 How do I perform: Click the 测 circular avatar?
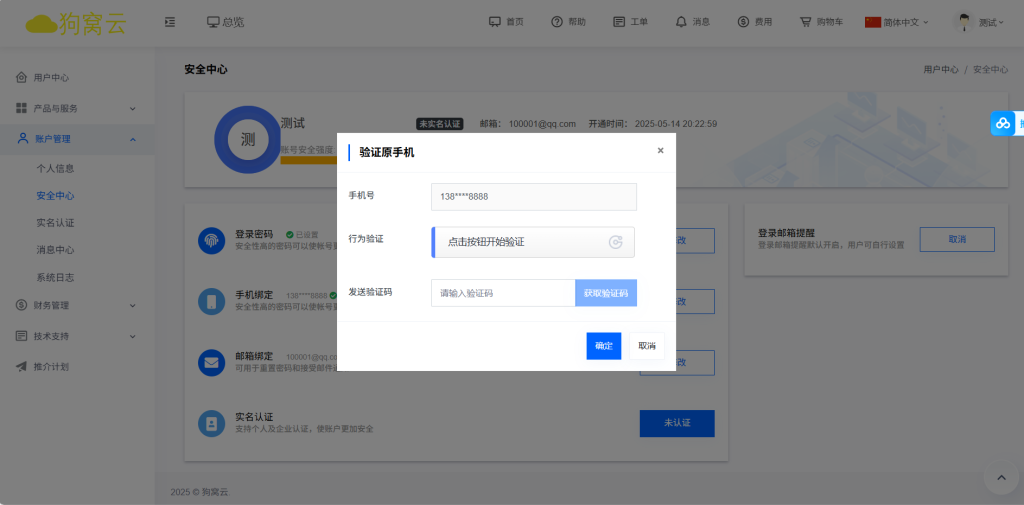[x=248, y=139]
